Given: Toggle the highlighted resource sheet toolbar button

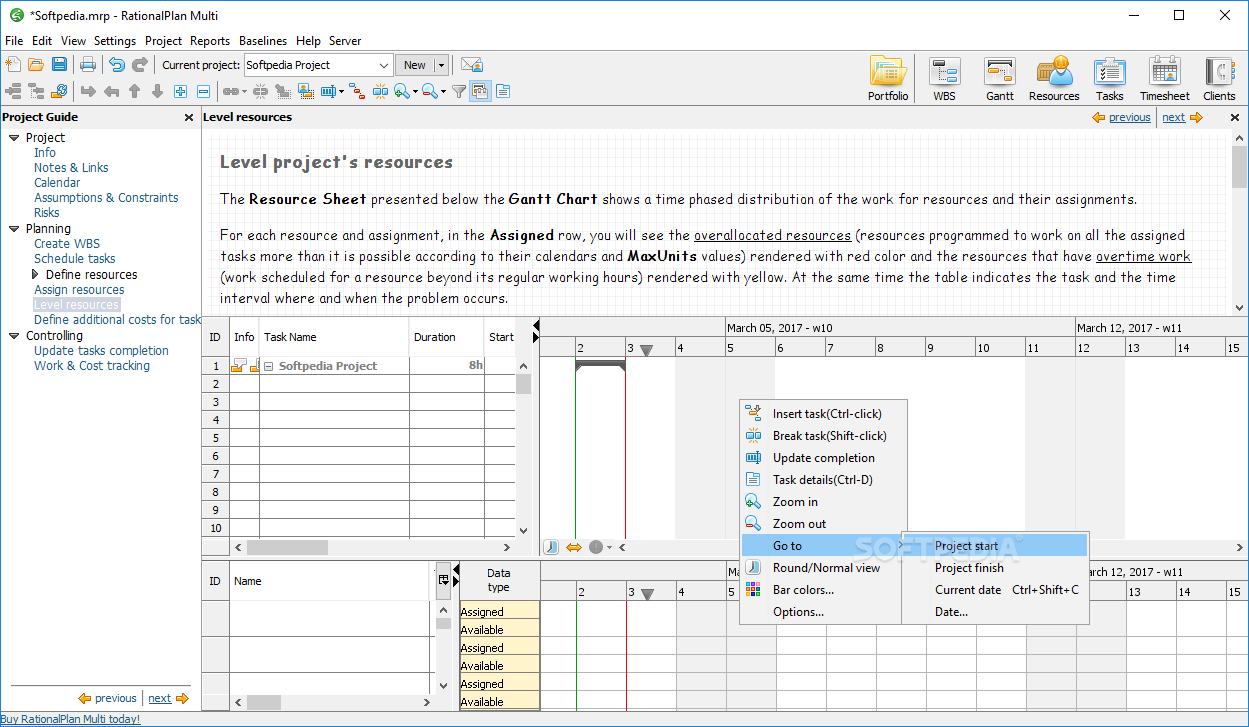Looking at the screenshot, I should coord(480,91).
